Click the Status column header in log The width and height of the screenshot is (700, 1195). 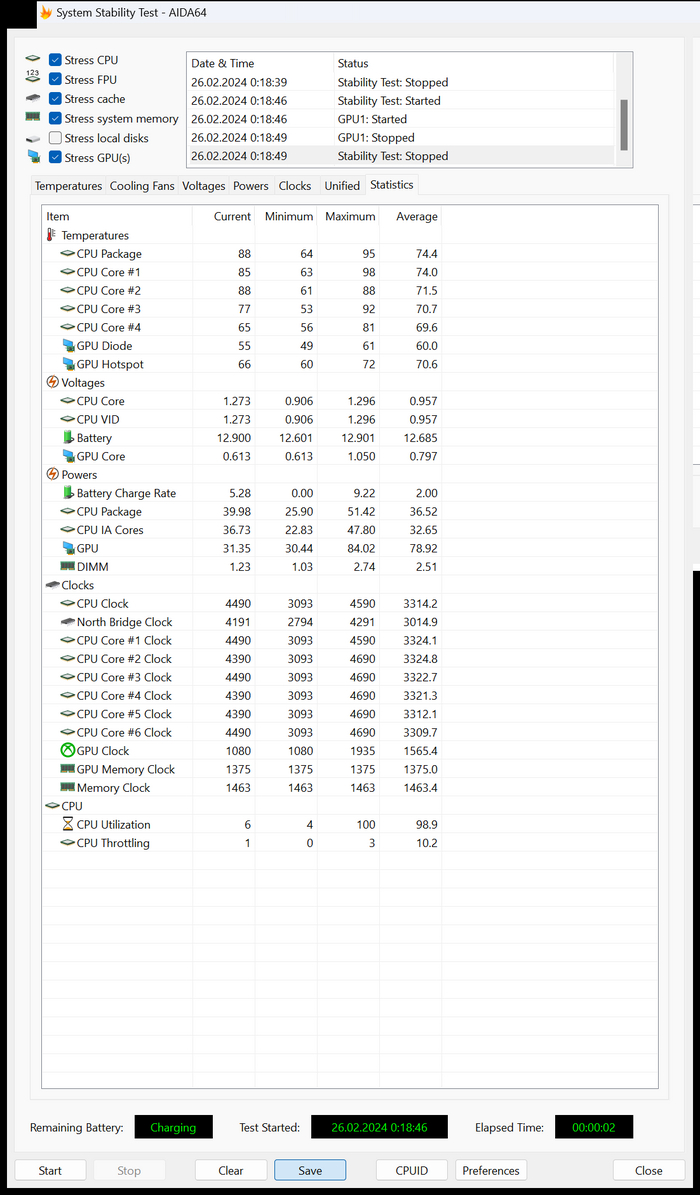point(474,63)
